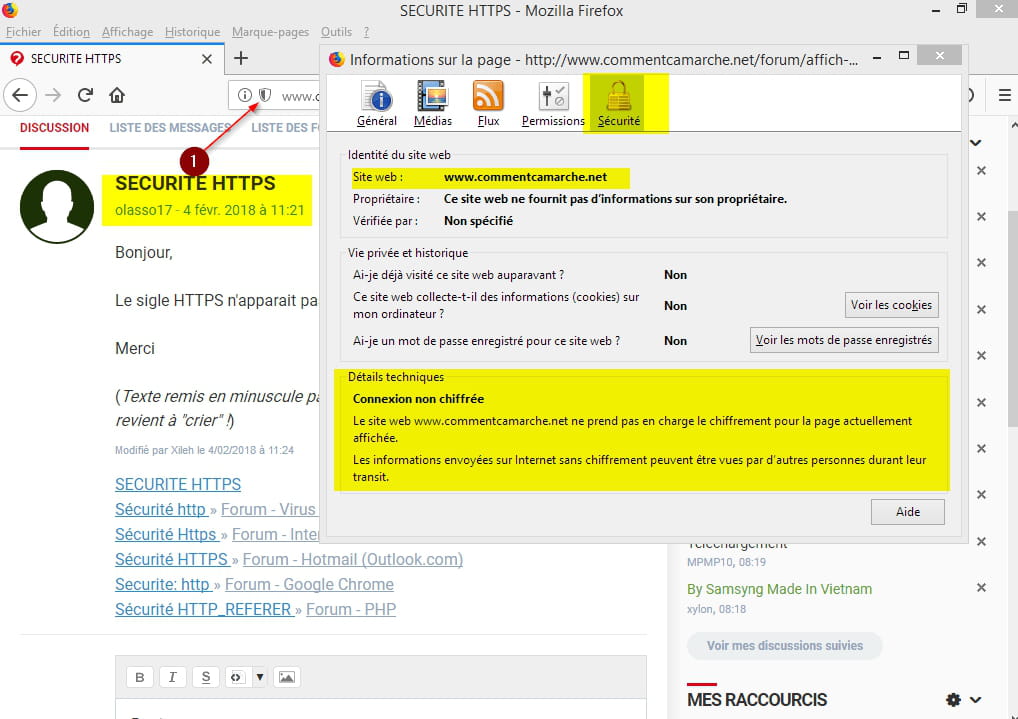Open the Général tab in page info
Viewport: 1018px width, 719px height.
coord(377,104)
